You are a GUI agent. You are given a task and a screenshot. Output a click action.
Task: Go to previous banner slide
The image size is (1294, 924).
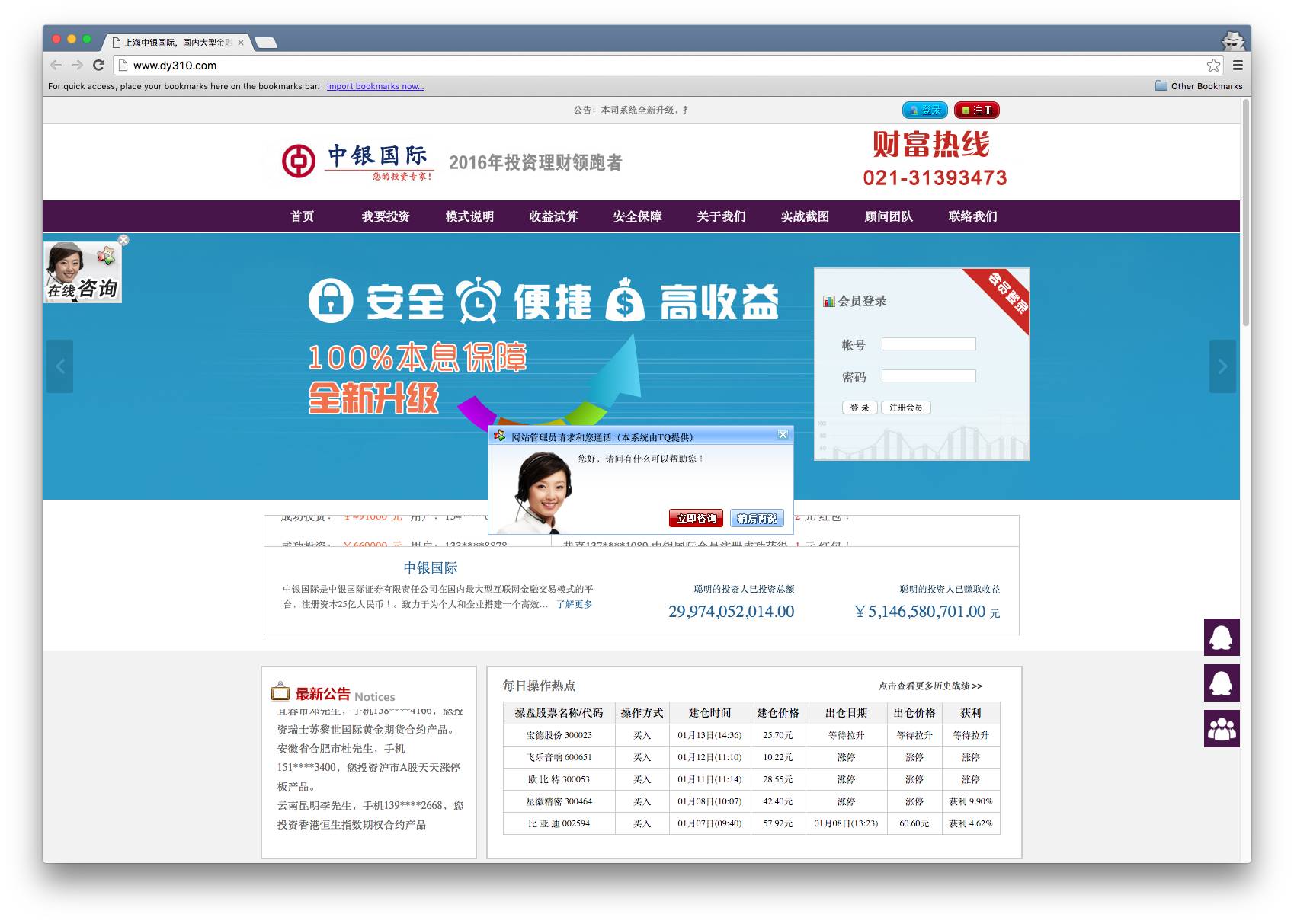click(x=59, y=366)
